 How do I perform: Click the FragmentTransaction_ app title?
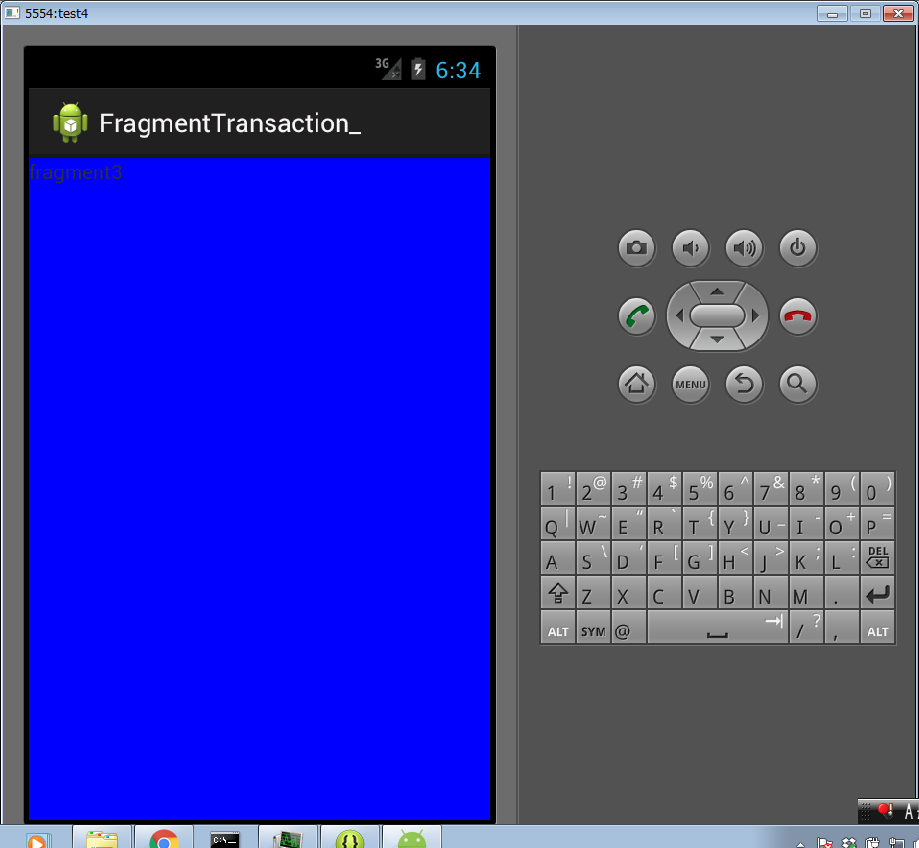[x=230, y=124]
